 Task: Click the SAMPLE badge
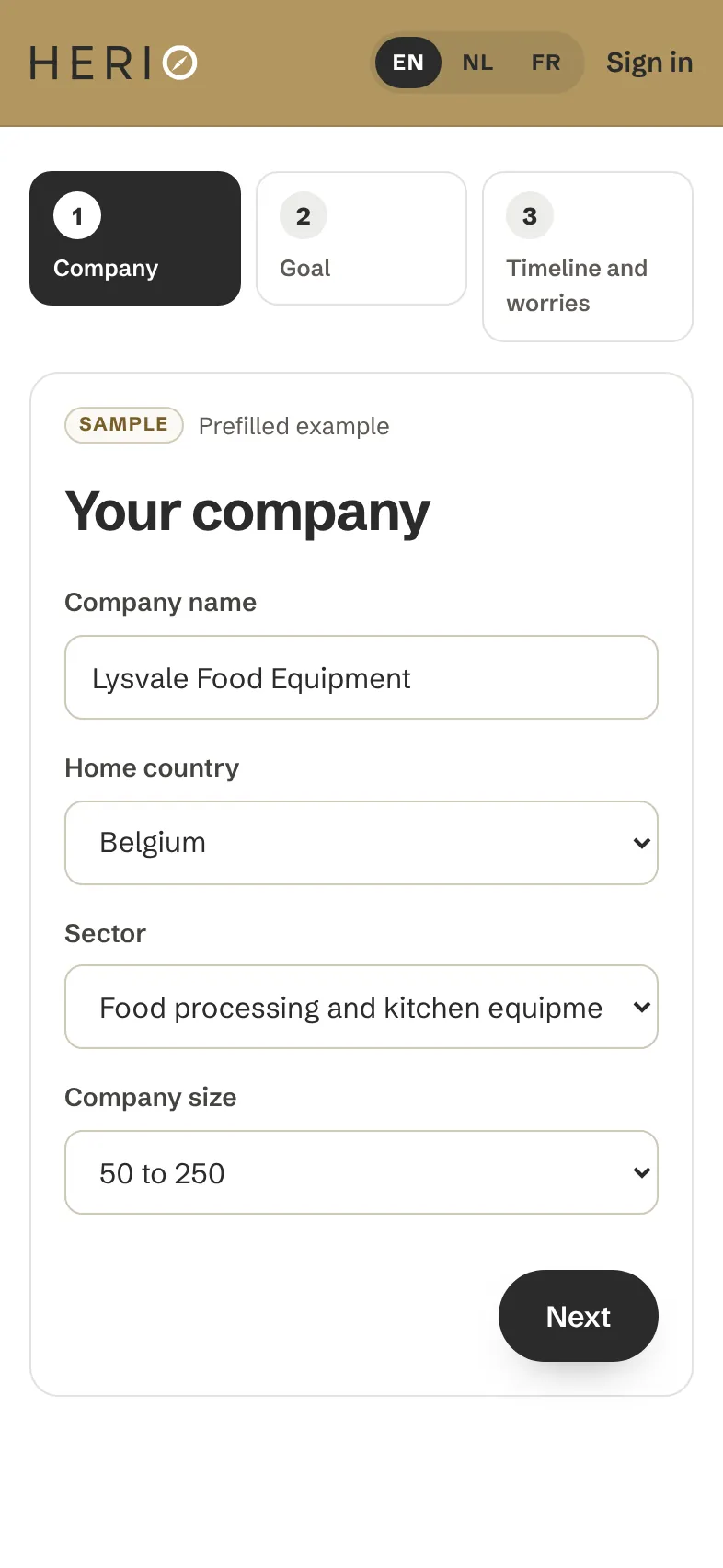[x=124, y=425]
